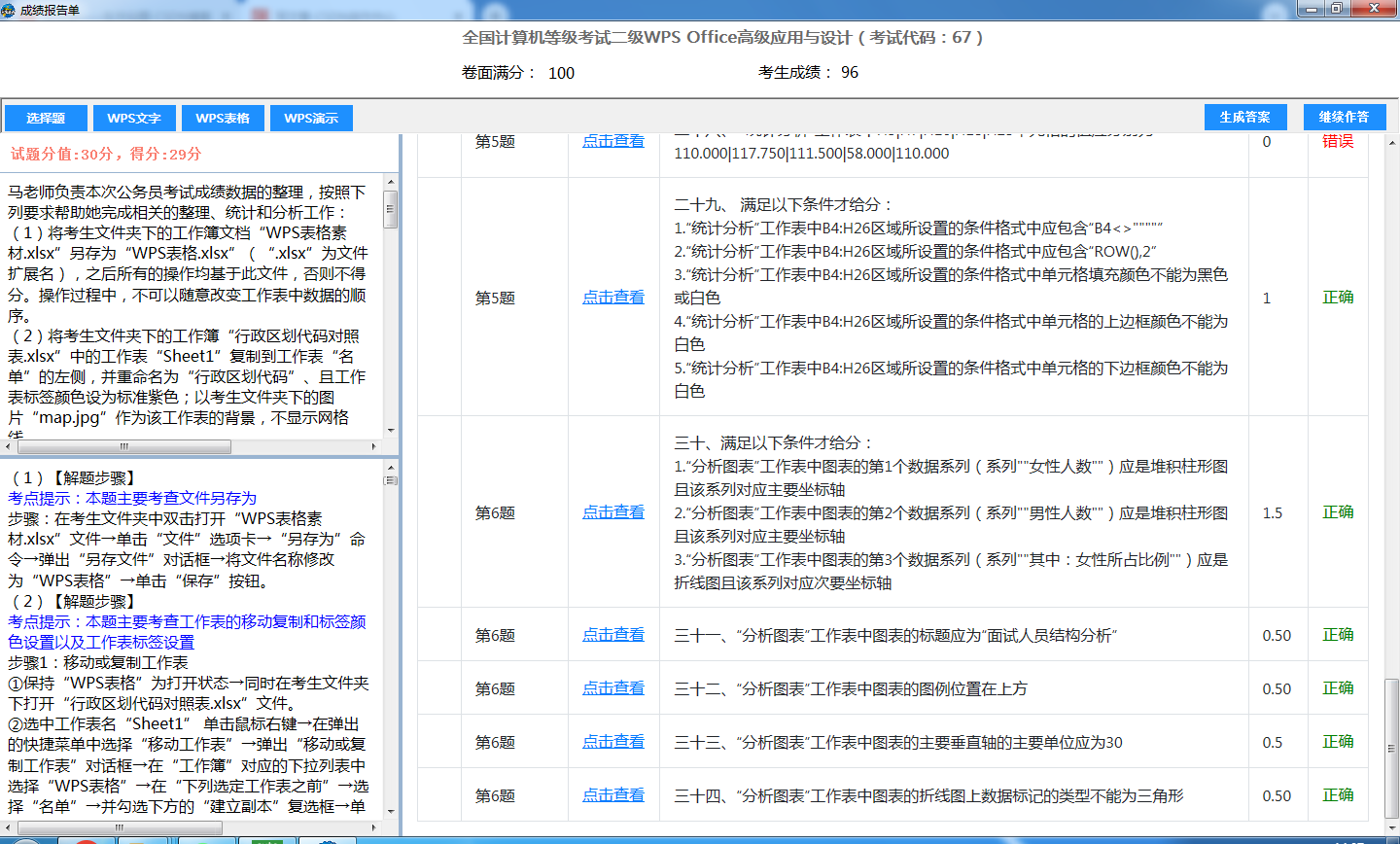Click the 生成答案 button
Viewport: 1400px width, 844px height.
click(1245, 117)
